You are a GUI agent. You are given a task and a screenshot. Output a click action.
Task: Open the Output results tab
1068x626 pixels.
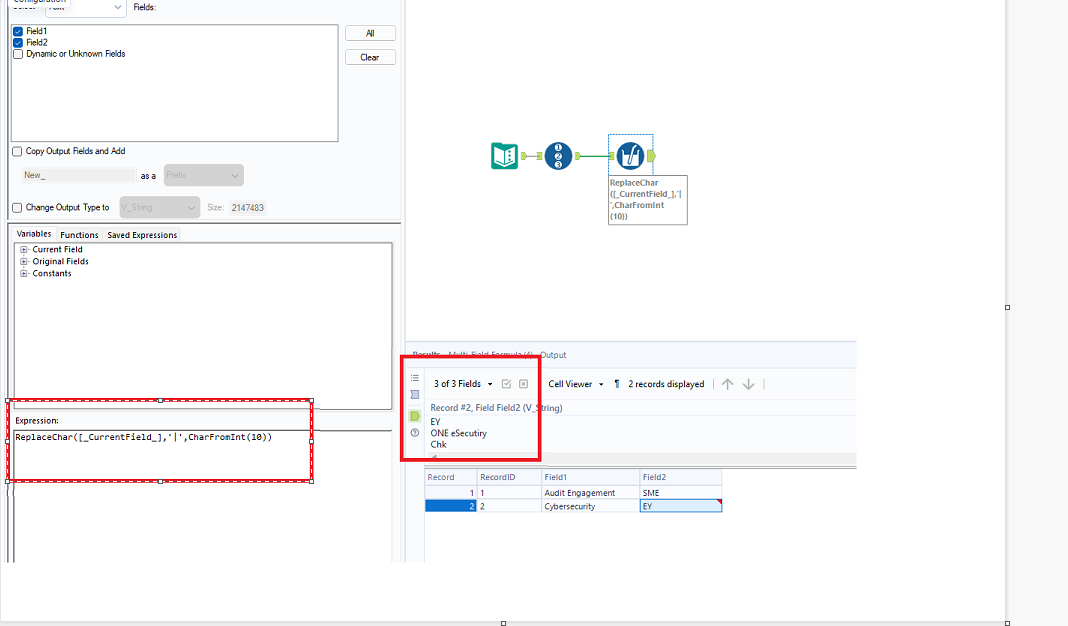point(552,354)
